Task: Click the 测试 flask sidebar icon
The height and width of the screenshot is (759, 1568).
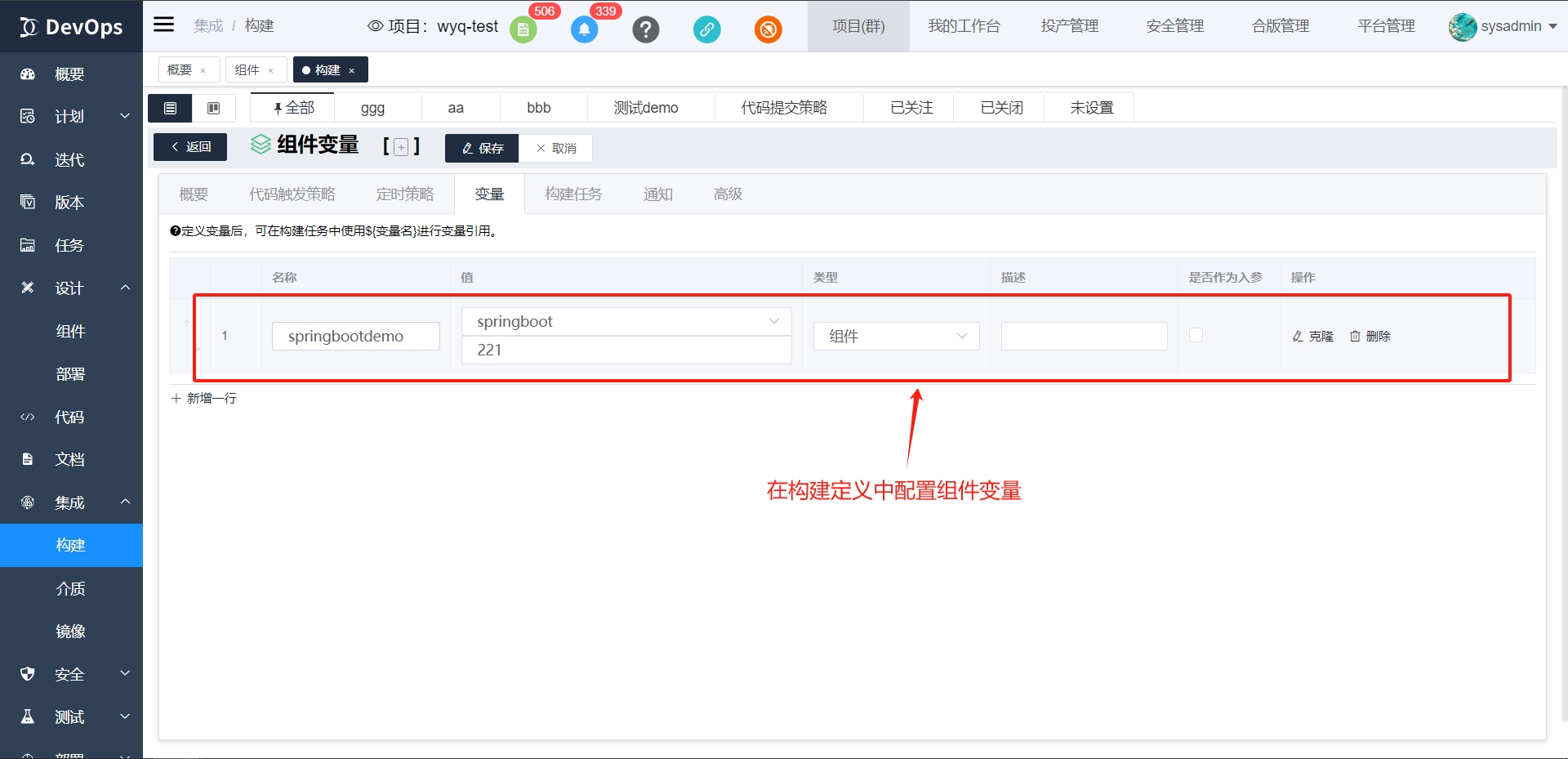Action: [28, 717]
